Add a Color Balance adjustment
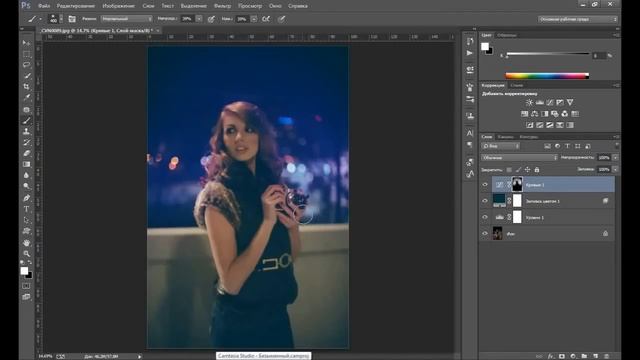 pyautogui.click(x=535, y=114)
